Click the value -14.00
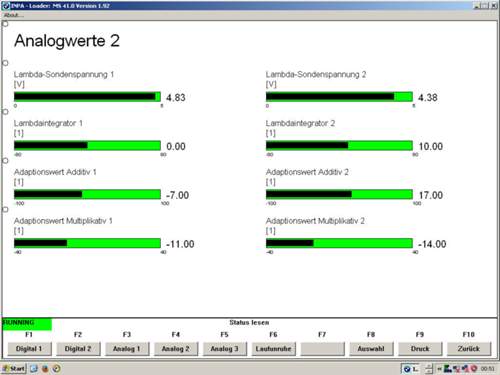The width and height of the screenshot is (500, 375). pyautogui.click(x=432, y=244)
